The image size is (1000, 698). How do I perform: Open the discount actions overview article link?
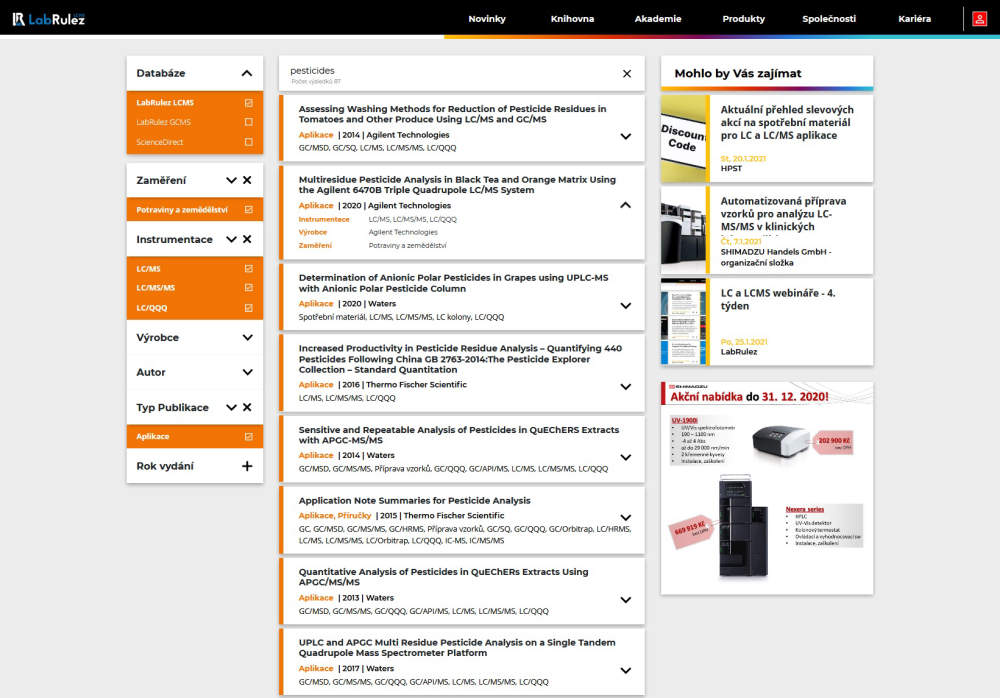pos(787,123)
